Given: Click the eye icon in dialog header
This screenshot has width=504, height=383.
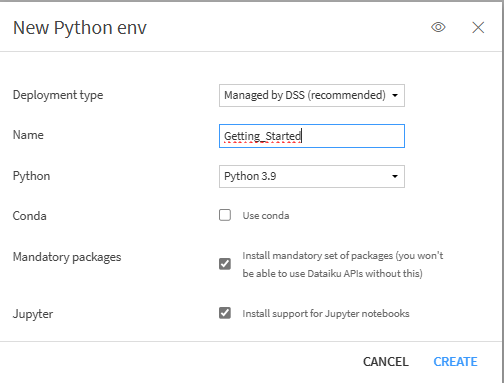Looking at the screenshot, I should (x=438, y=27).
